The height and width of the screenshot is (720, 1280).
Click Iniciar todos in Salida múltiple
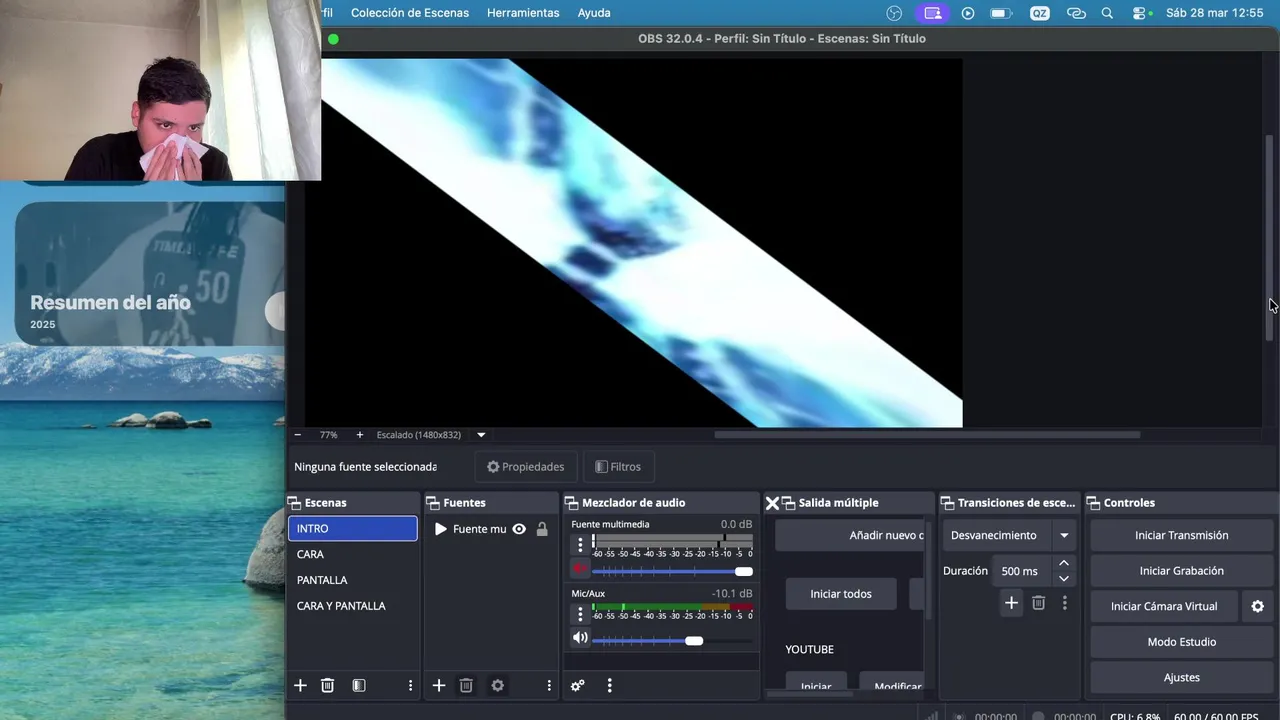click(841, 594)
